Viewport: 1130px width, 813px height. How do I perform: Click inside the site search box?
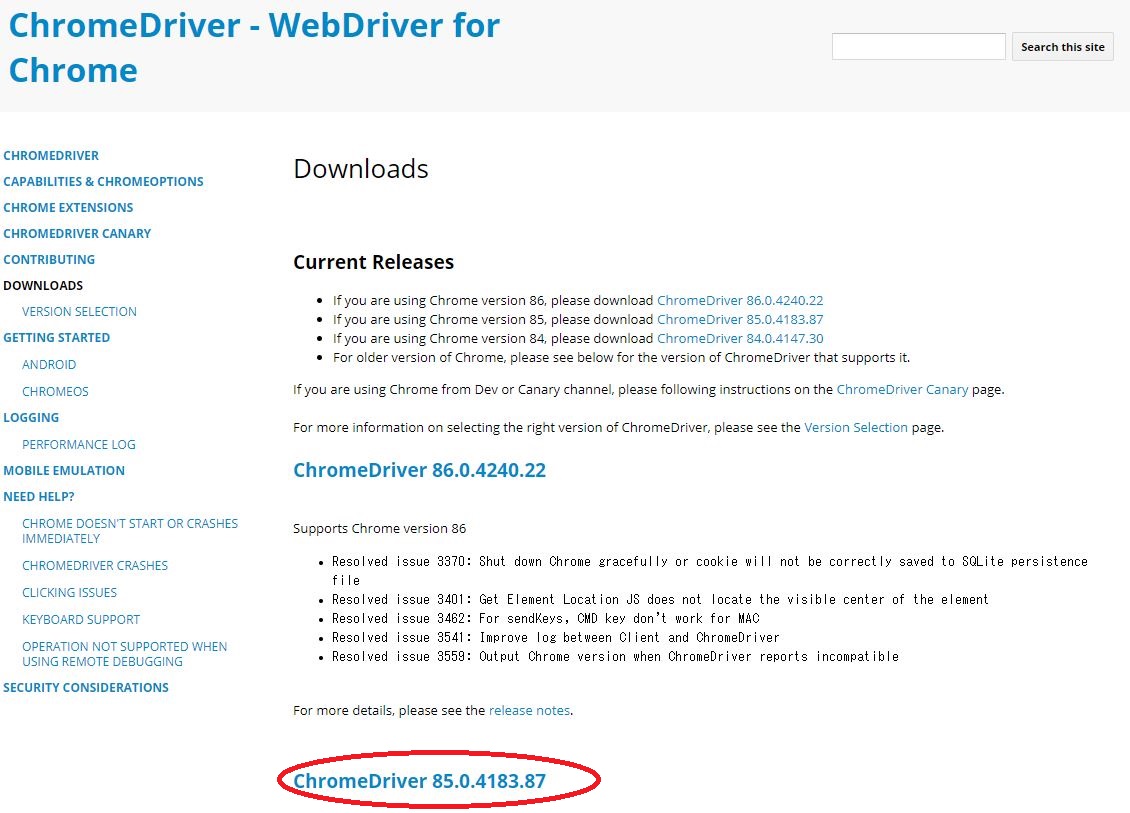click(918, 46)
